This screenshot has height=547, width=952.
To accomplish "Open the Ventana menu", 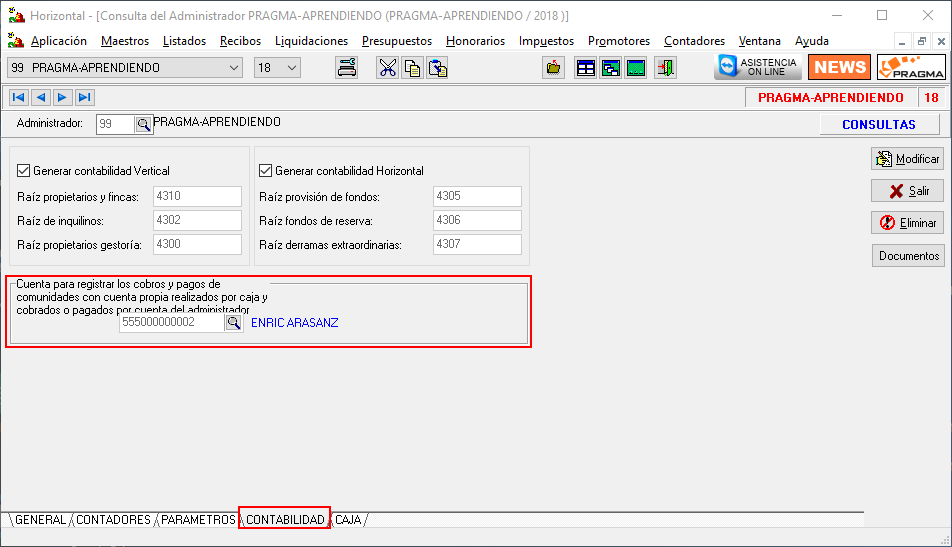I will point(760,41).
